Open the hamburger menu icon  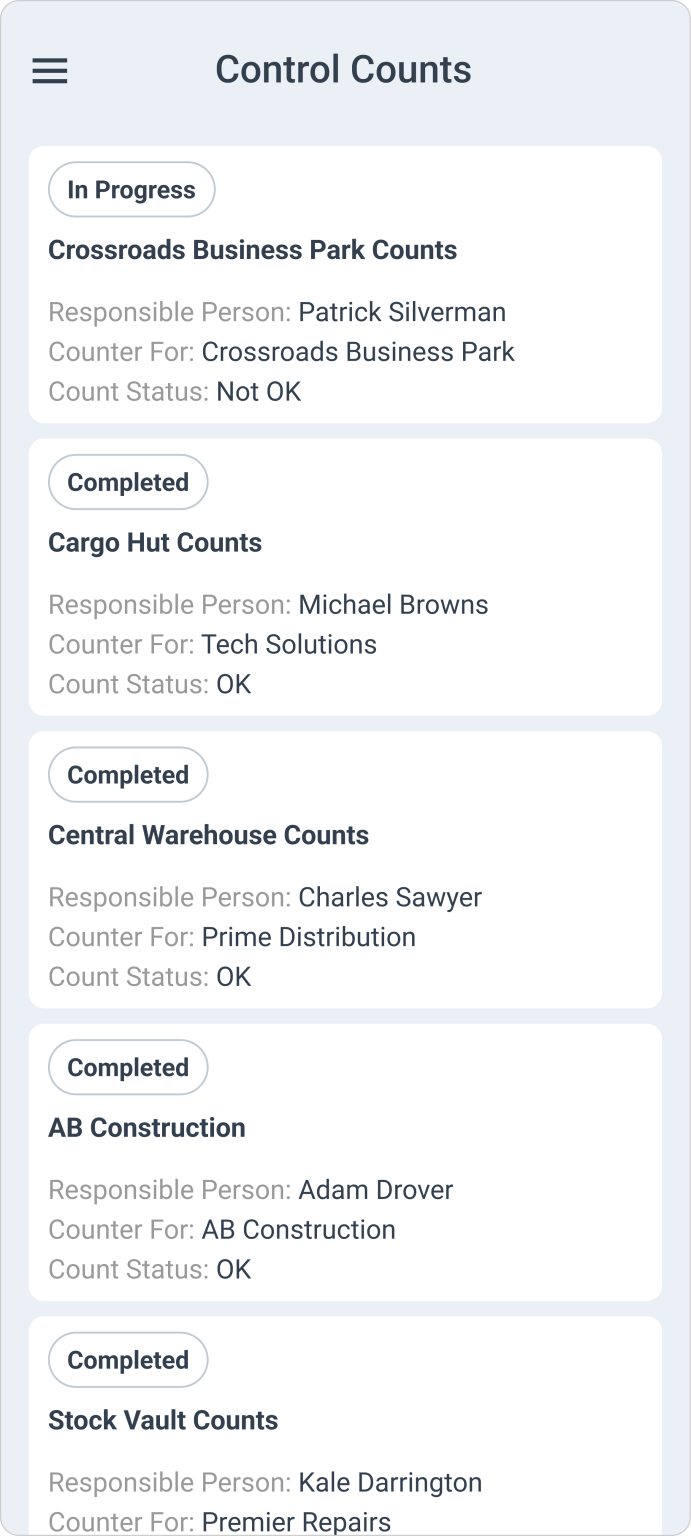click(x=50, y=71)
